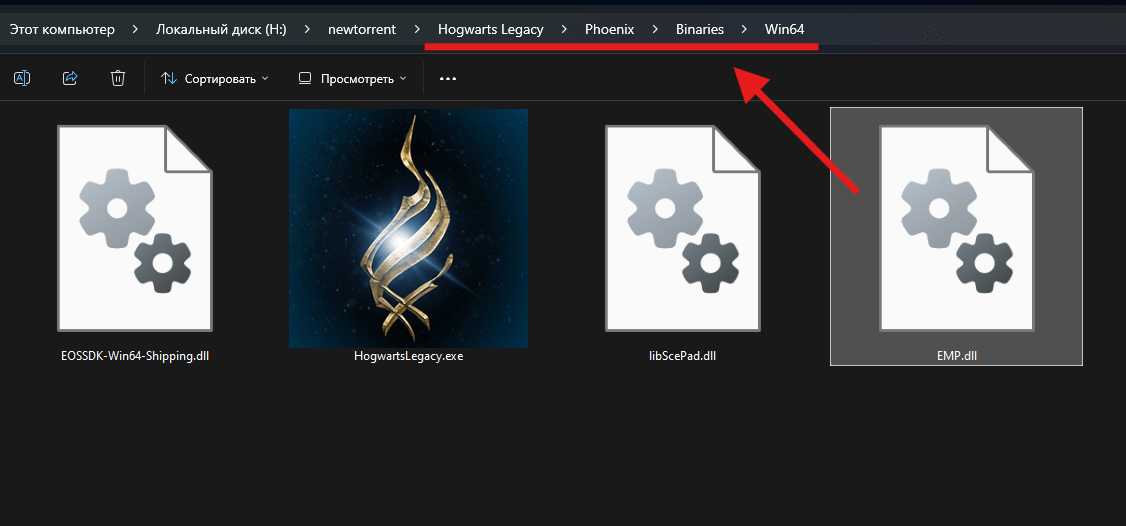1126x526 pixels.
Task: Select the EOSSDK-Win64-Shipping.dll file icon
Action: click(135, 229)
